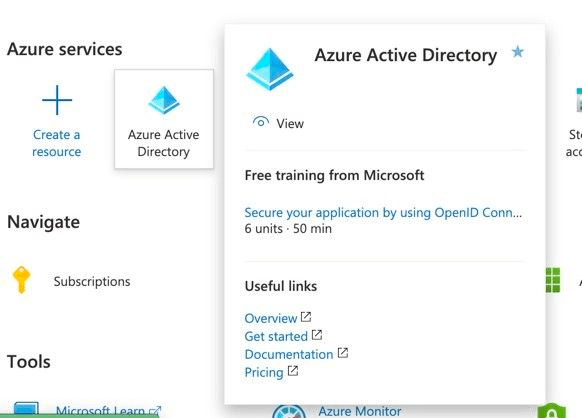This screenshot has width=582, height=418.
Task: Open the Azure Monitor link
Action: tap(360, 411)
